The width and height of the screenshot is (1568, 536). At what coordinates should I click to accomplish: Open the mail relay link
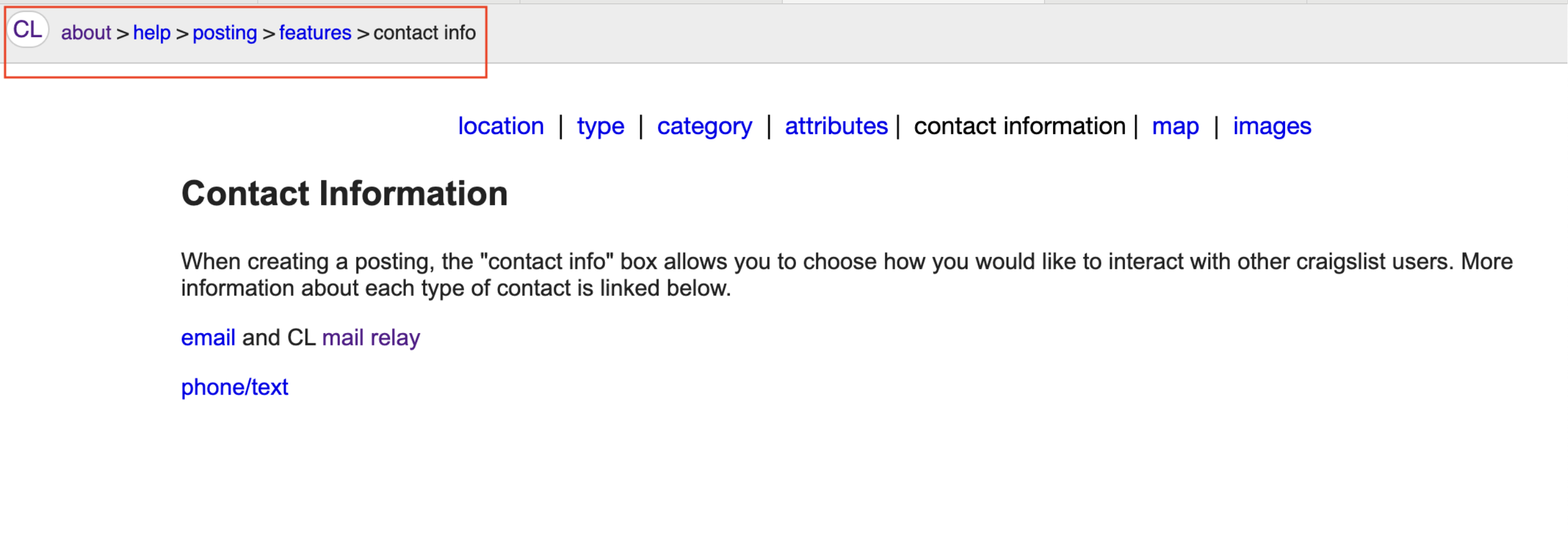coord(371,338)
